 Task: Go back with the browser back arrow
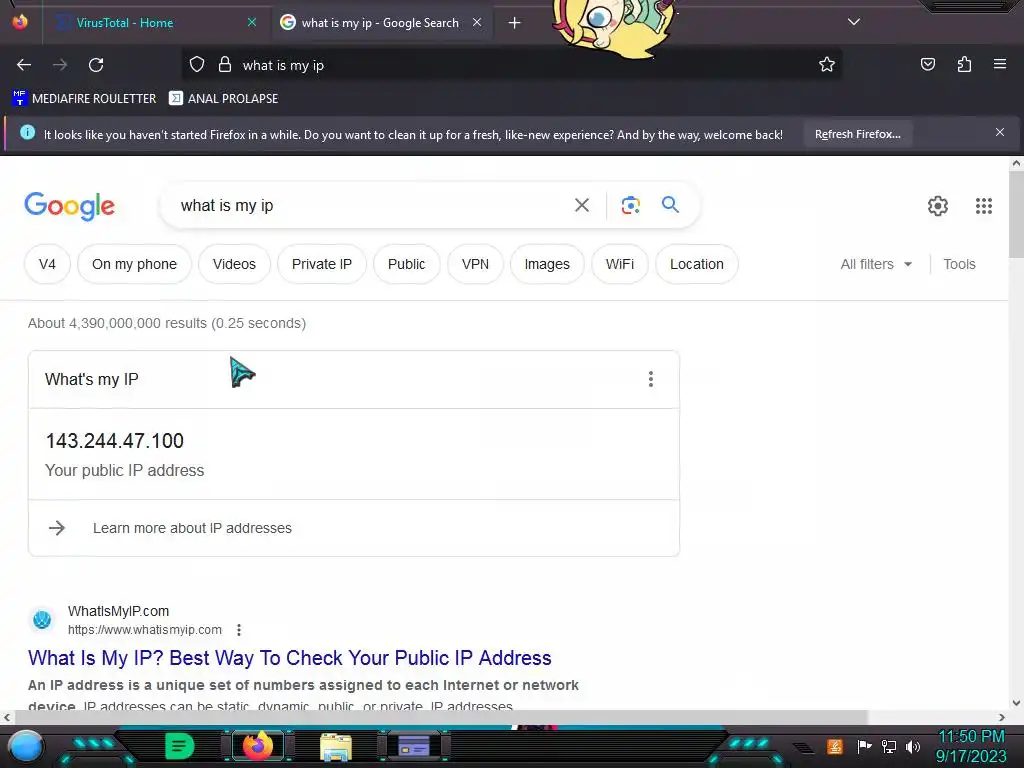click(x=24, y=65)
